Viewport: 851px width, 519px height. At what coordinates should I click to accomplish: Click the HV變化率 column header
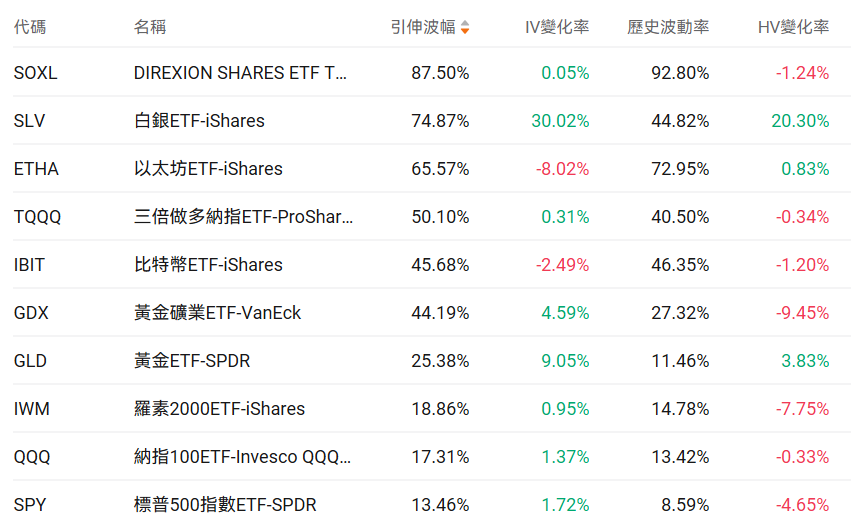(793, 27)
